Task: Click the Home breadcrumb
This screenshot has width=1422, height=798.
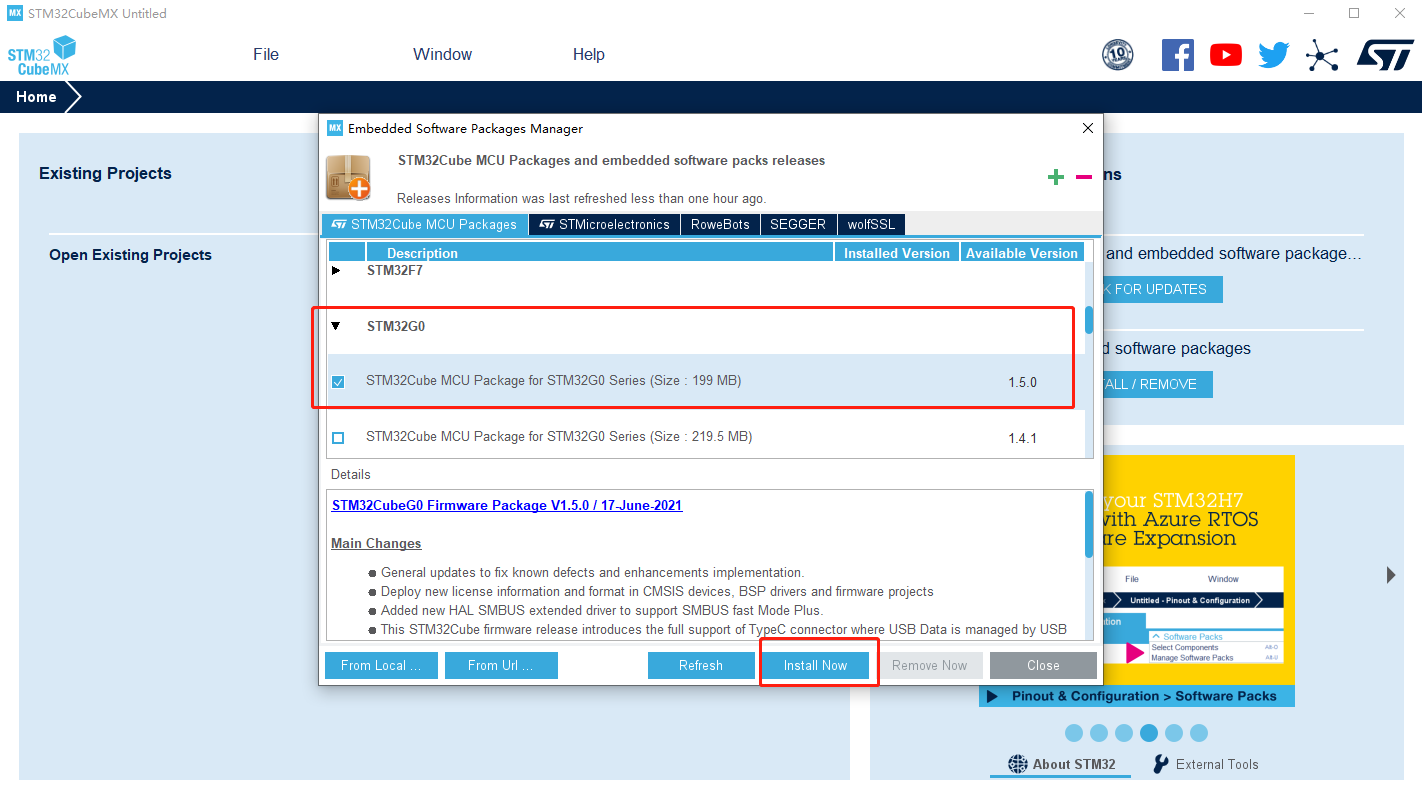Action: click(x=36, y=97)
